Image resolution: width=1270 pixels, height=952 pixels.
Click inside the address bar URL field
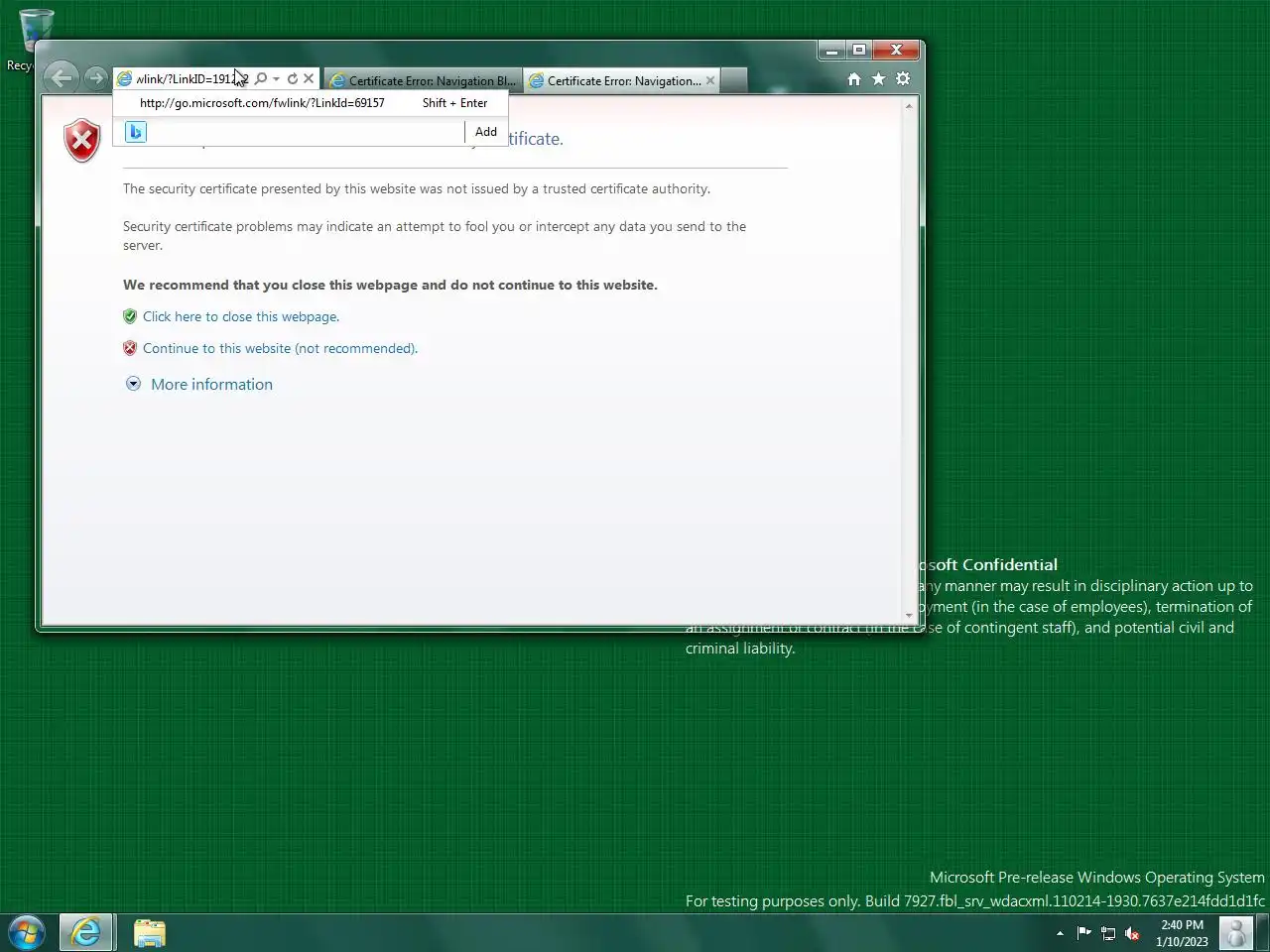point(191,79)
